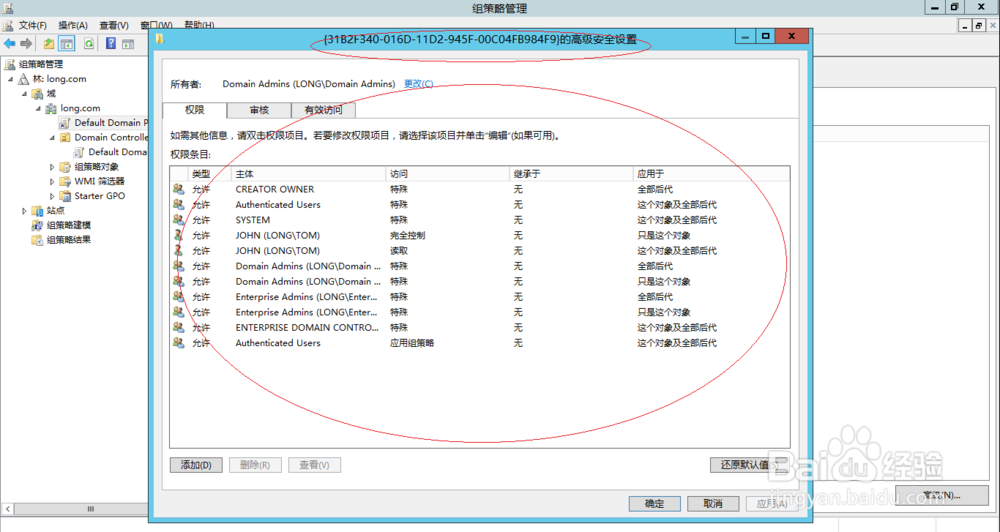Open the 文件(F) menu
Viewport: 1000px width, 532px height.
[x=33, y=26]
